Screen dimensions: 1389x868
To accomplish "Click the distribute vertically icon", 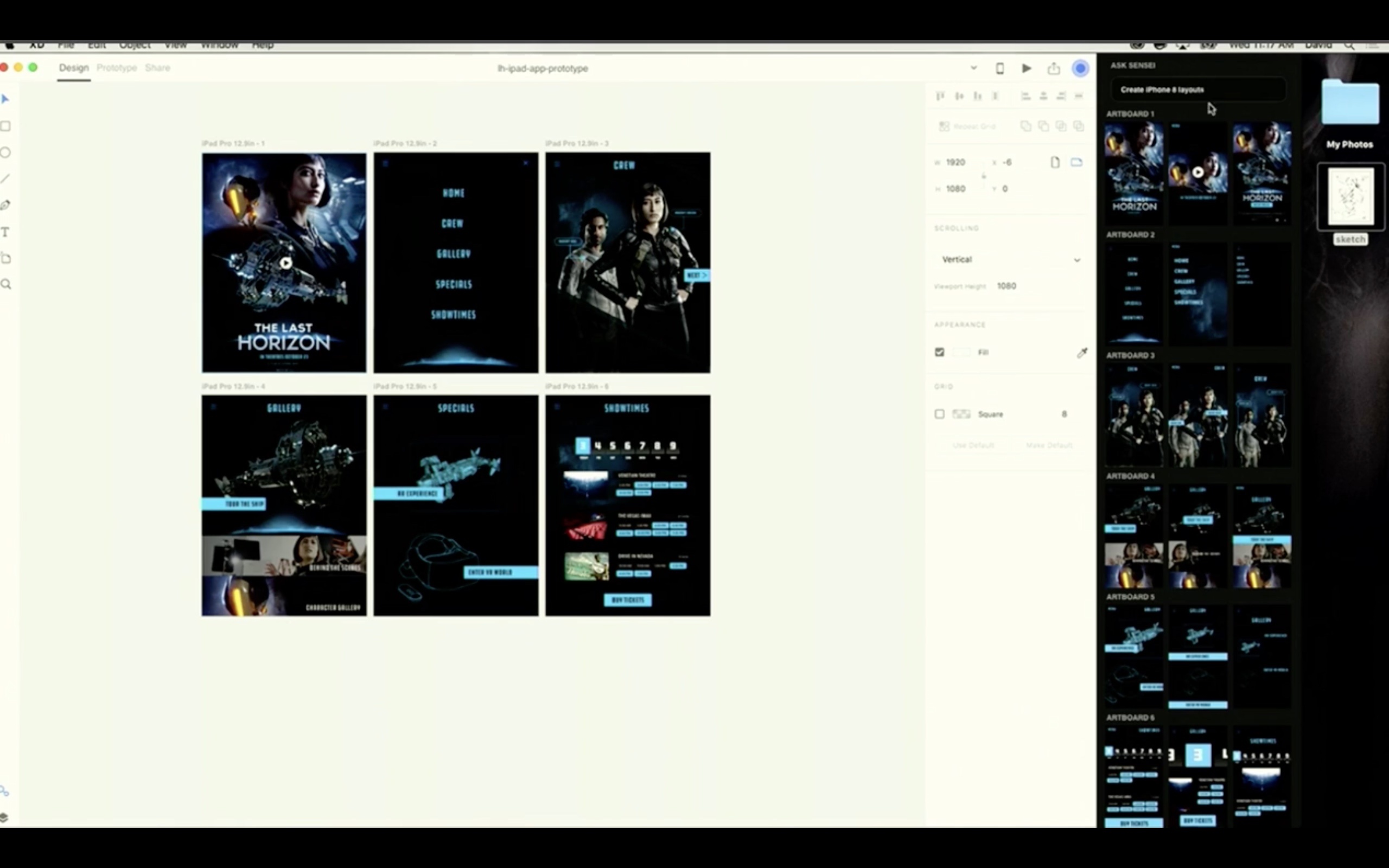I will point(996,96).
